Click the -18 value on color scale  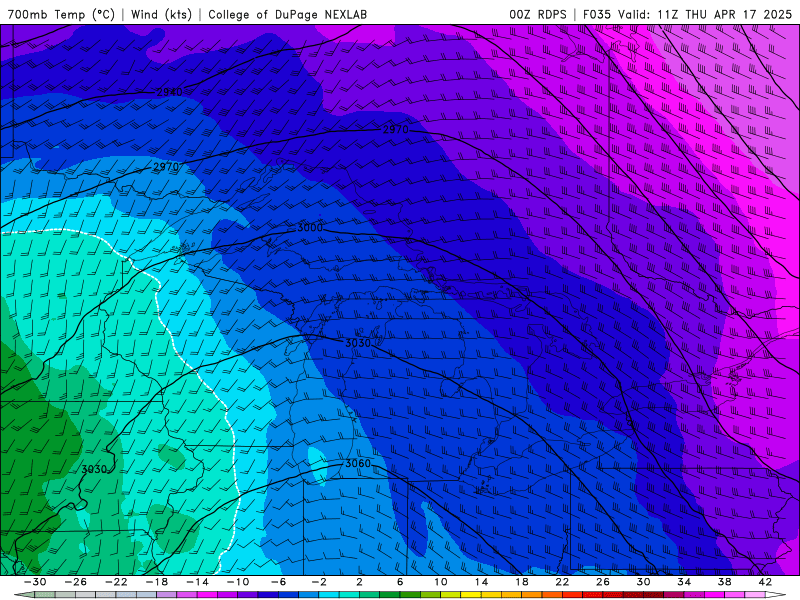point(157,582)
